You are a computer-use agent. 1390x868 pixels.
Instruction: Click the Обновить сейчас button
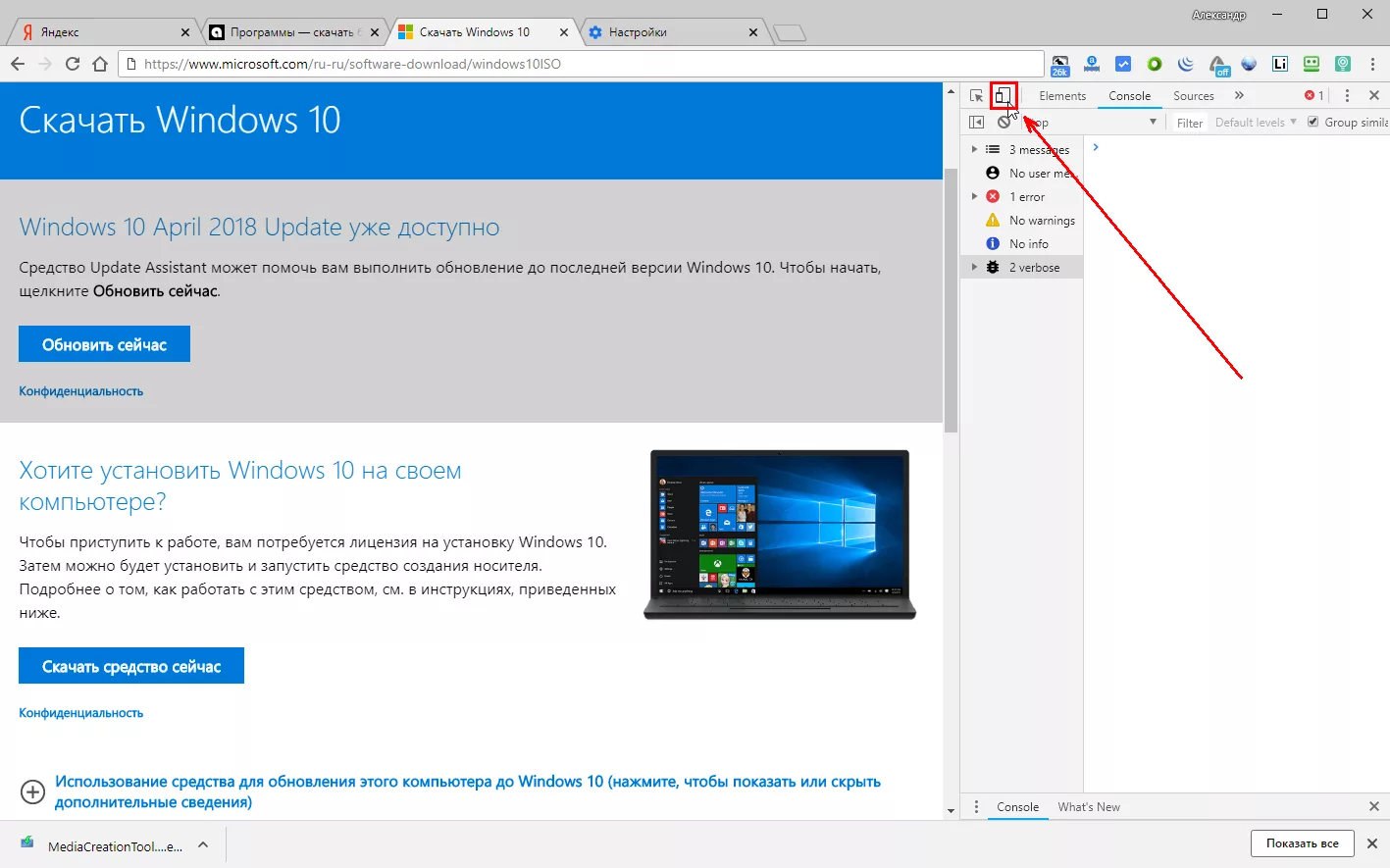pyautogui.click(x=104, y=344)
